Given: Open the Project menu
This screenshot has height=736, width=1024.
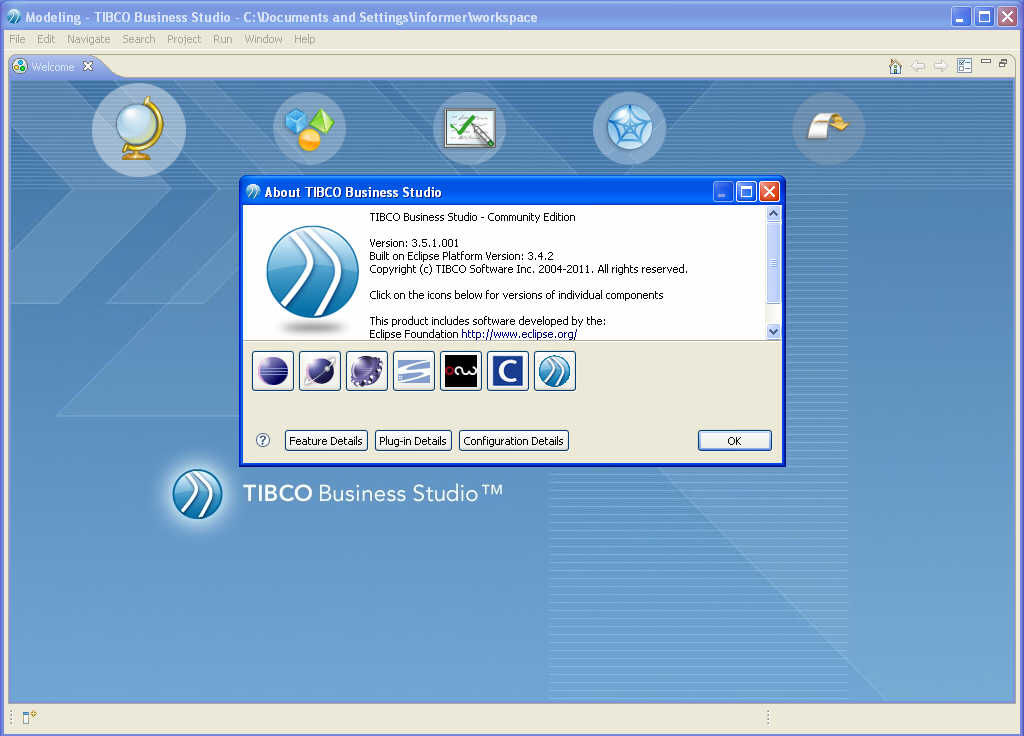Looking at the screenshot, I should [x=184, y=39].
